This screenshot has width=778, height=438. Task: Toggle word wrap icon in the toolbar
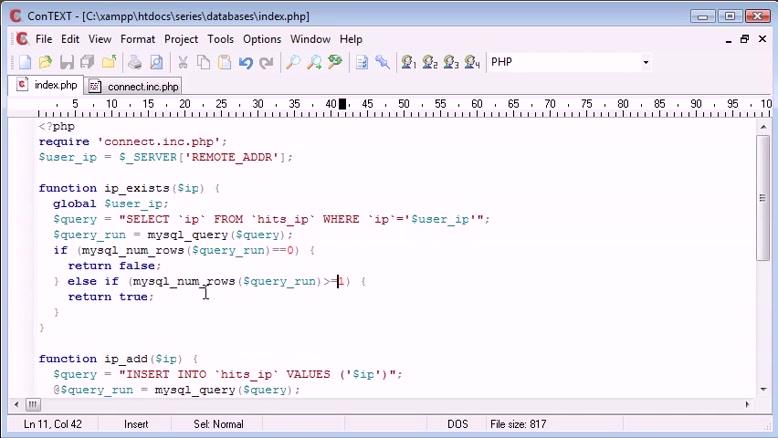(362, 63)
